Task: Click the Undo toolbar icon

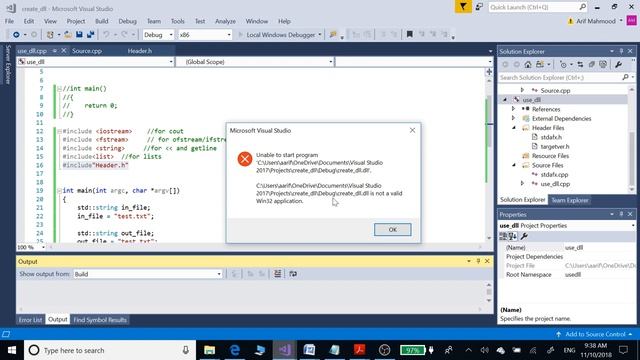Action: point(106,35)
